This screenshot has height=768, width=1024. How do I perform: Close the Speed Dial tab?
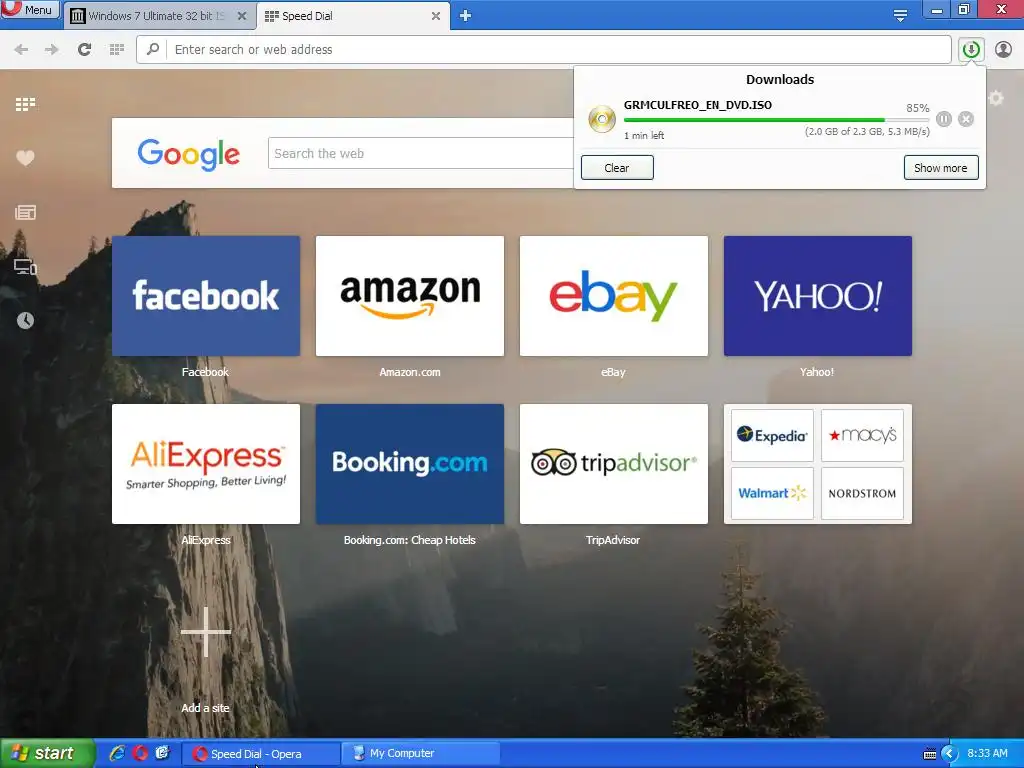point(436,16)
